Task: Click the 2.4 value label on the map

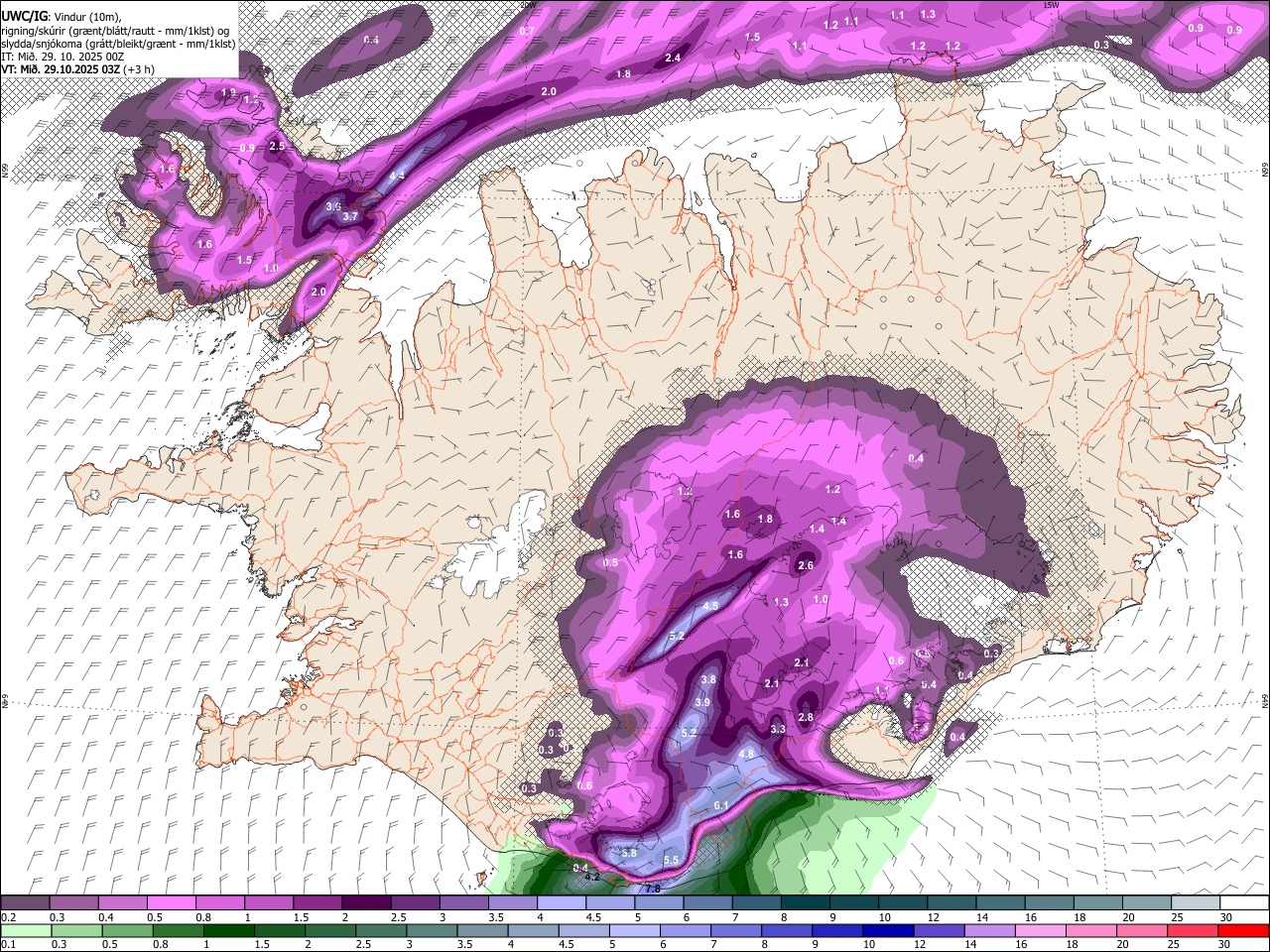Action: coord(673,59)
